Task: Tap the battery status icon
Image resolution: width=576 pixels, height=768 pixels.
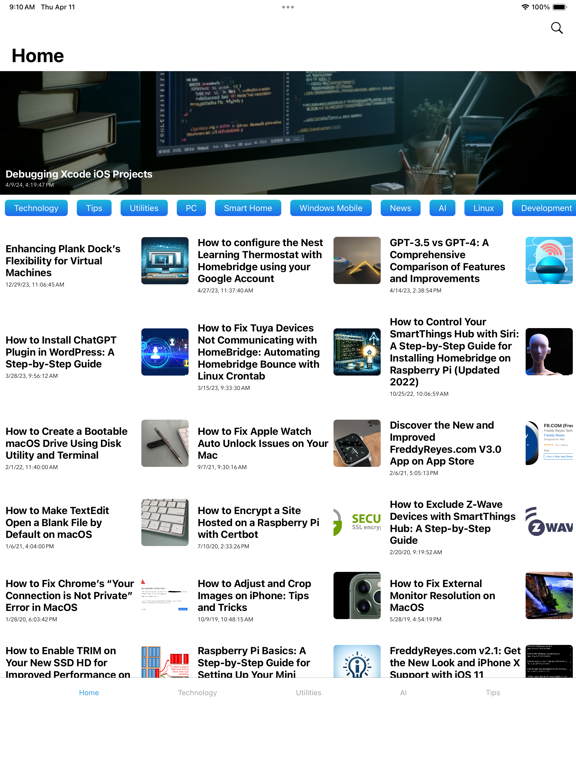Action: tap(559, 7)
